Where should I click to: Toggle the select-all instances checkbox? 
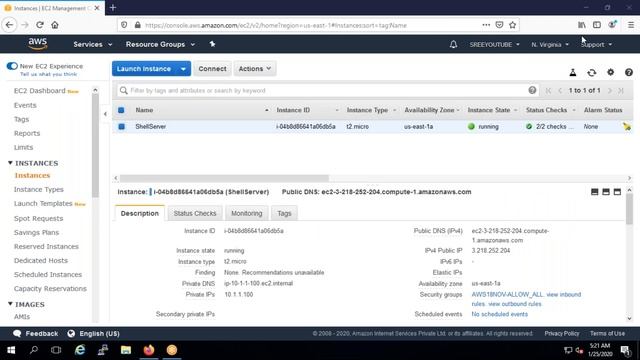(121, 110)
